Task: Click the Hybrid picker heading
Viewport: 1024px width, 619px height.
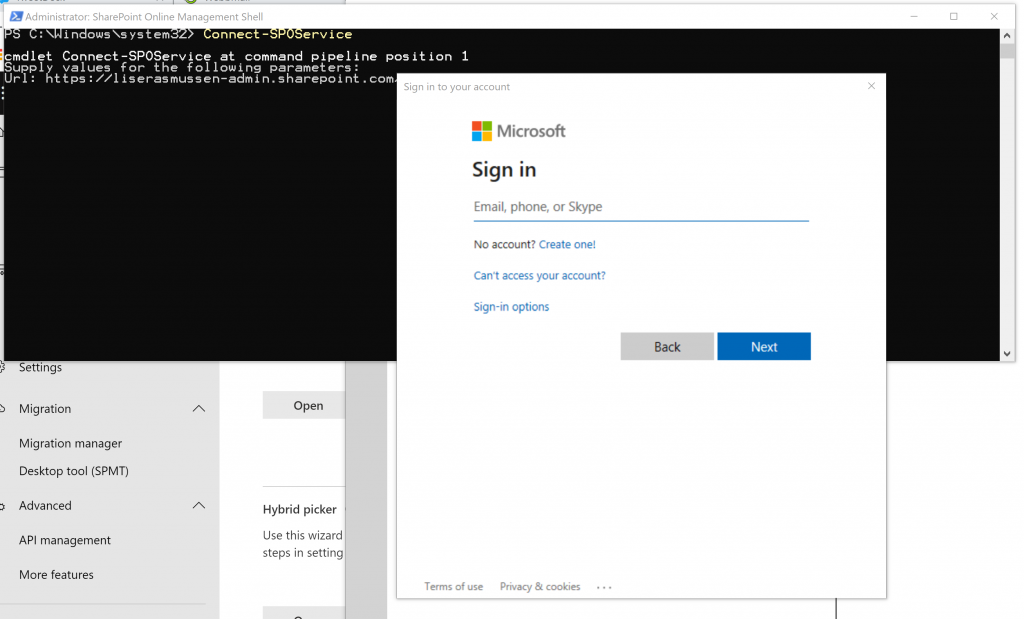Action: (x=300, y=509)
